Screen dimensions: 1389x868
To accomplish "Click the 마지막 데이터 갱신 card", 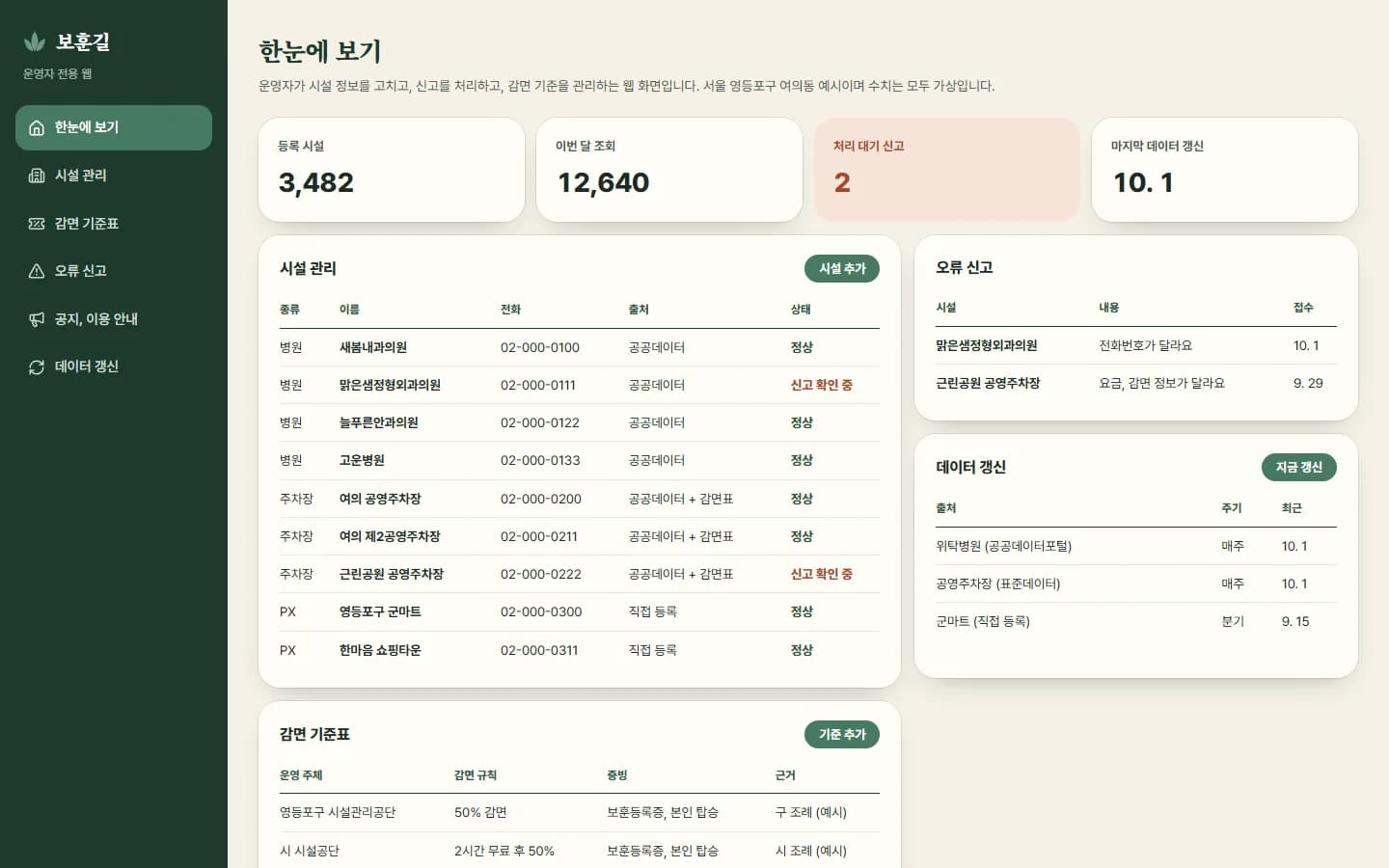I will (x=1225, y=170).
